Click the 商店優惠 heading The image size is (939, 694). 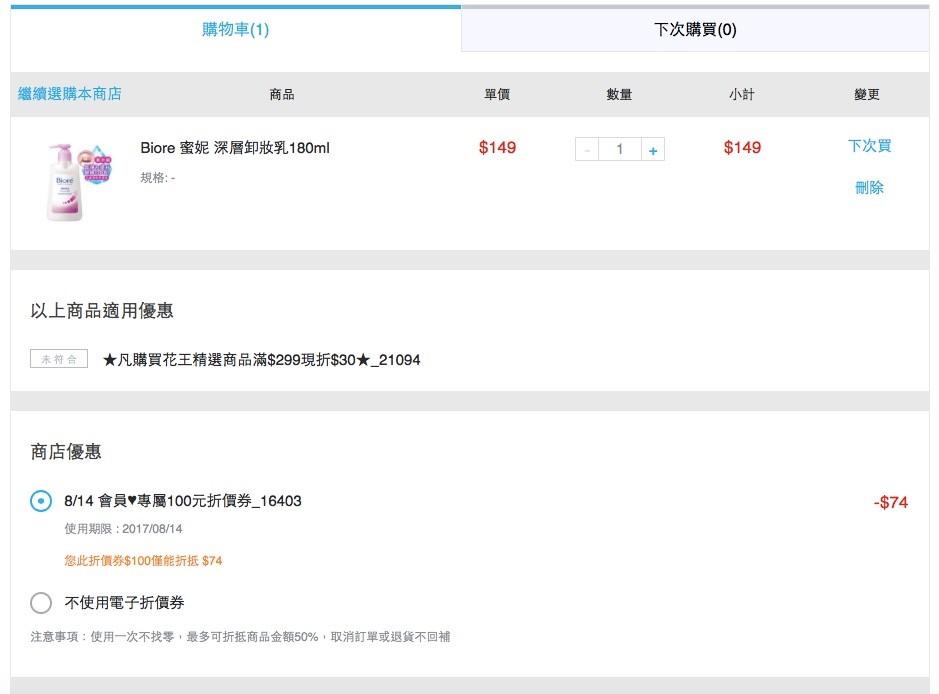click(x=66, y=451)
